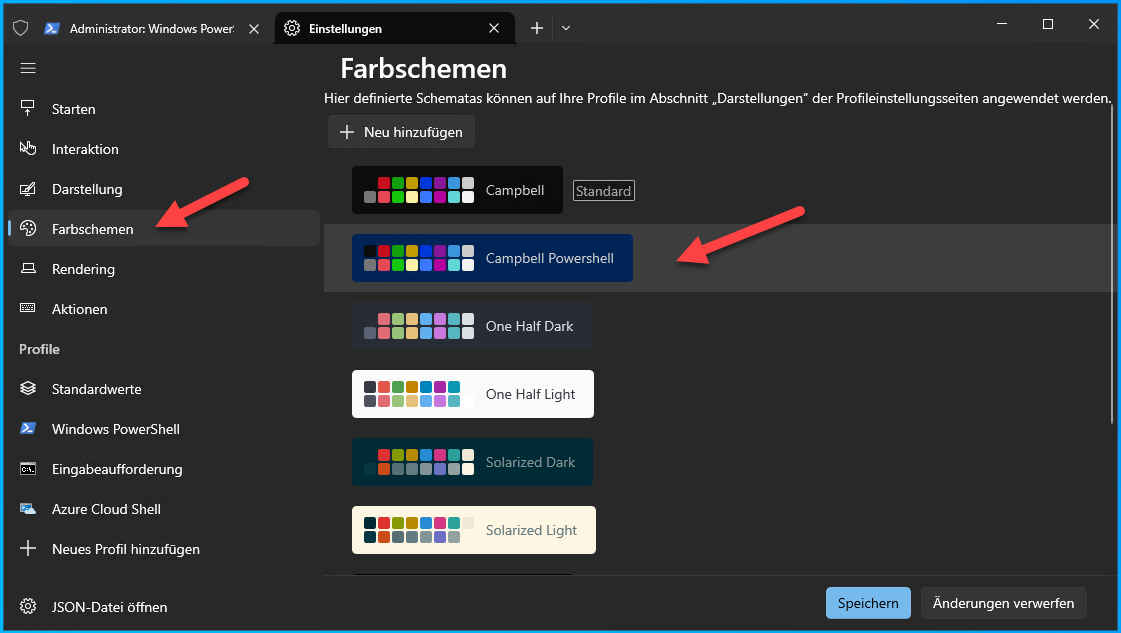This screenshot has height=633, width=1121.
Task: Click Änderungen verwerfen button
Action: coord(1003,603)
